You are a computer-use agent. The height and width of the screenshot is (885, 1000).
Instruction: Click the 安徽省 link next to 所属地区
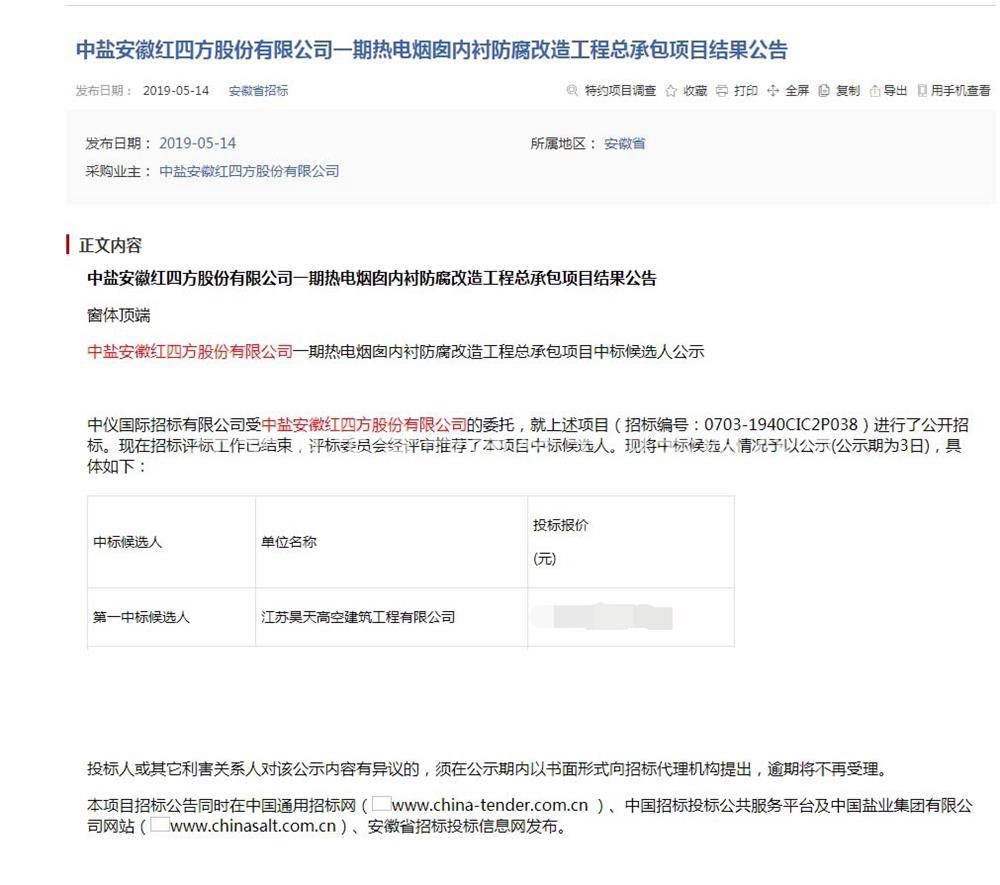624,144
